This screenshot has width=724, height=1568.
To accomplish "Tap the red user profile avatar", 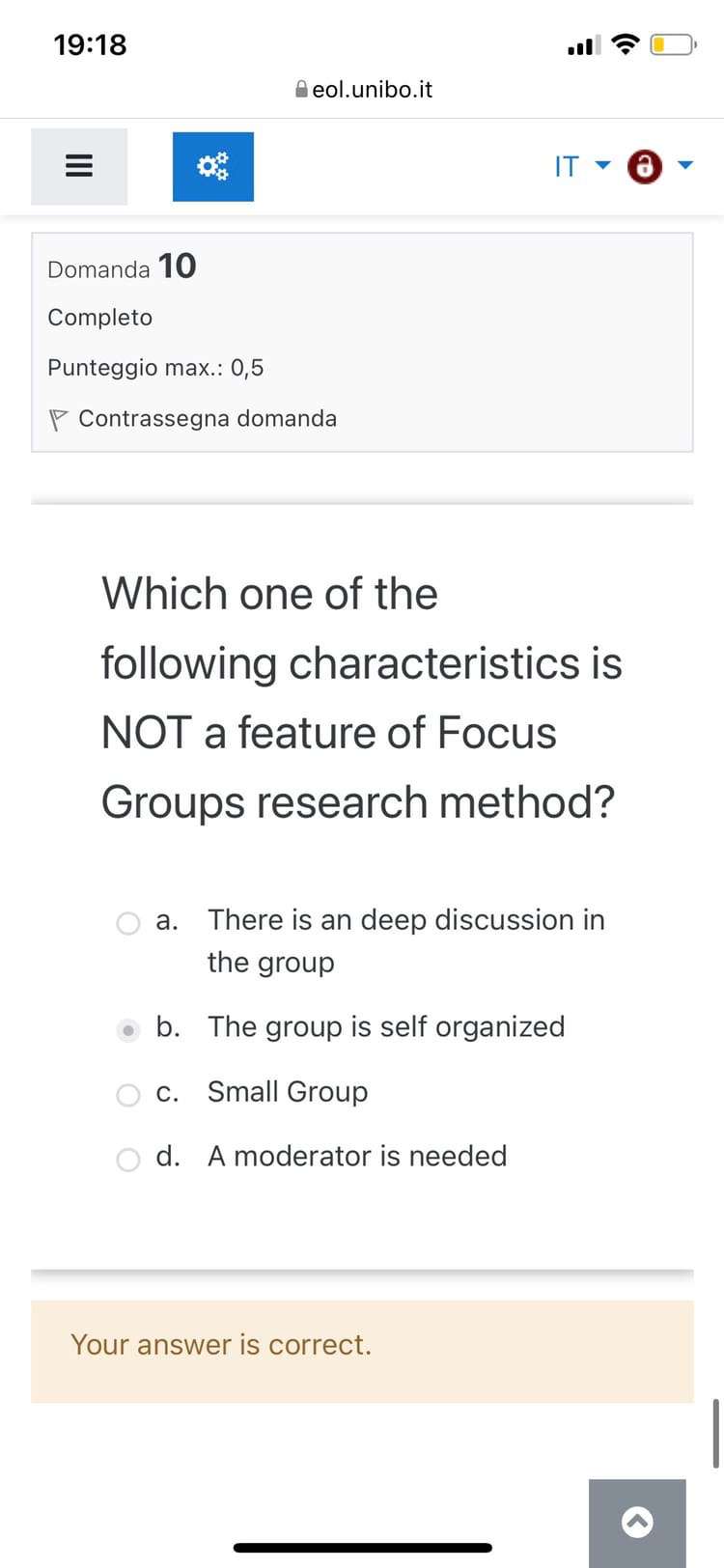I will pos(645,166).
